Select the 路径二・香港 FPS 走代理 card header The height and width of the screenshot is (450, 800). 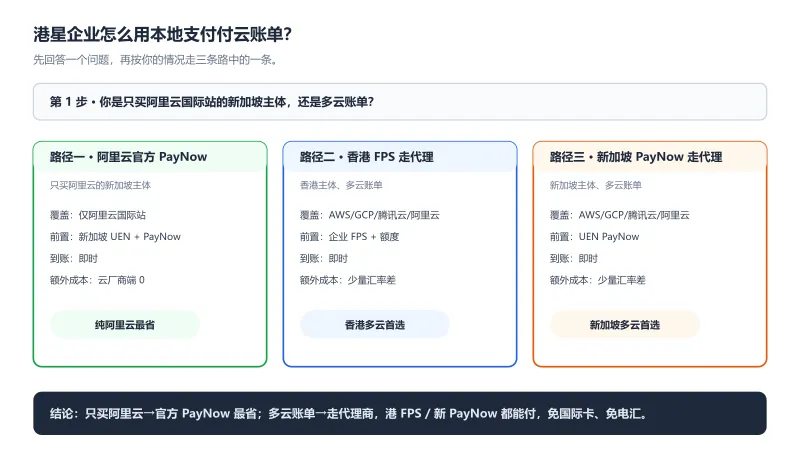coord(400,157)
